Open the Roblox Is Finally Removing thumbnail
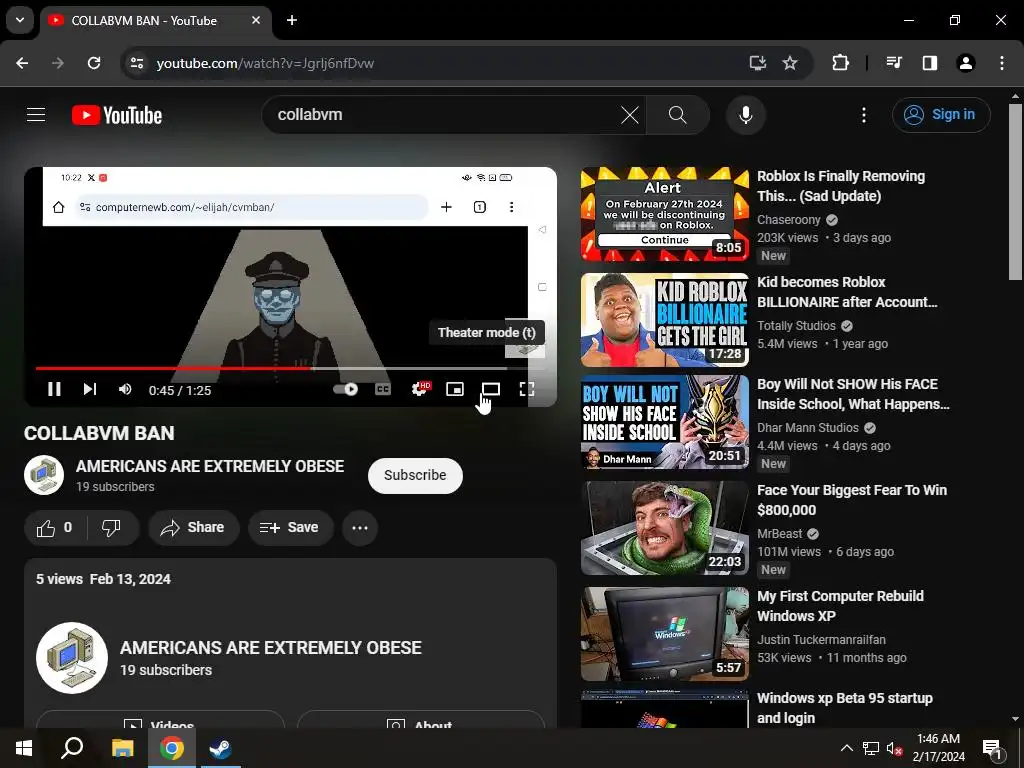This screenshot has height=768, width=1024. 664,214
